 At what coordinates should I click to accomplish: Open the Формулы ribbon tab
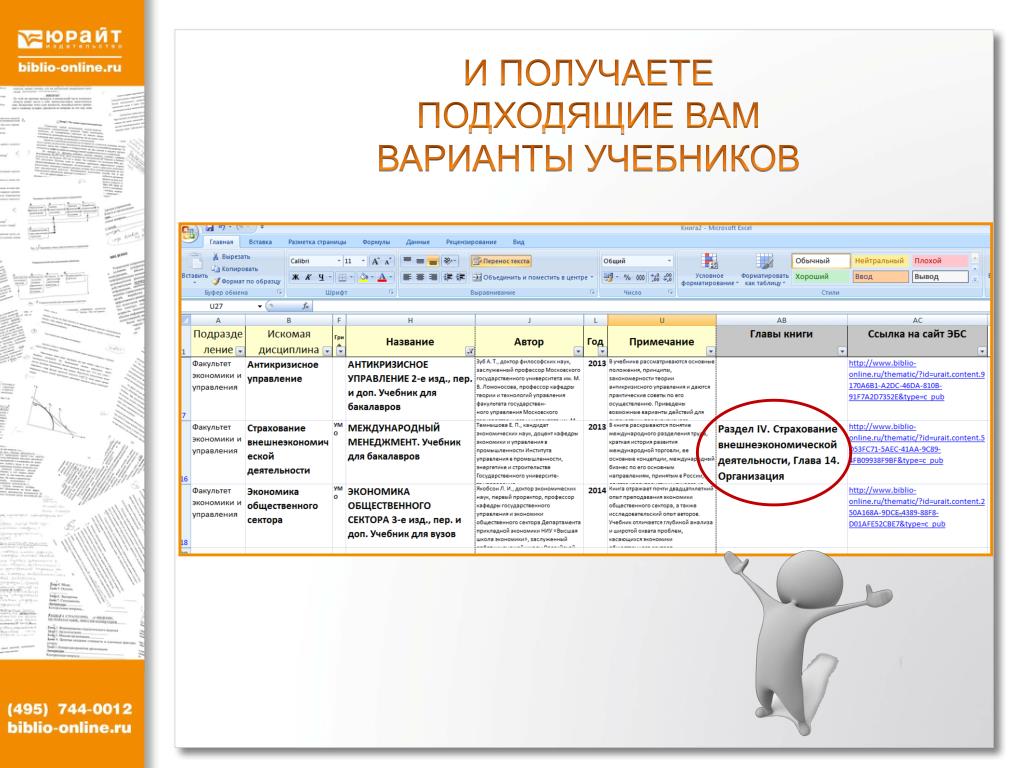(376, 242)
